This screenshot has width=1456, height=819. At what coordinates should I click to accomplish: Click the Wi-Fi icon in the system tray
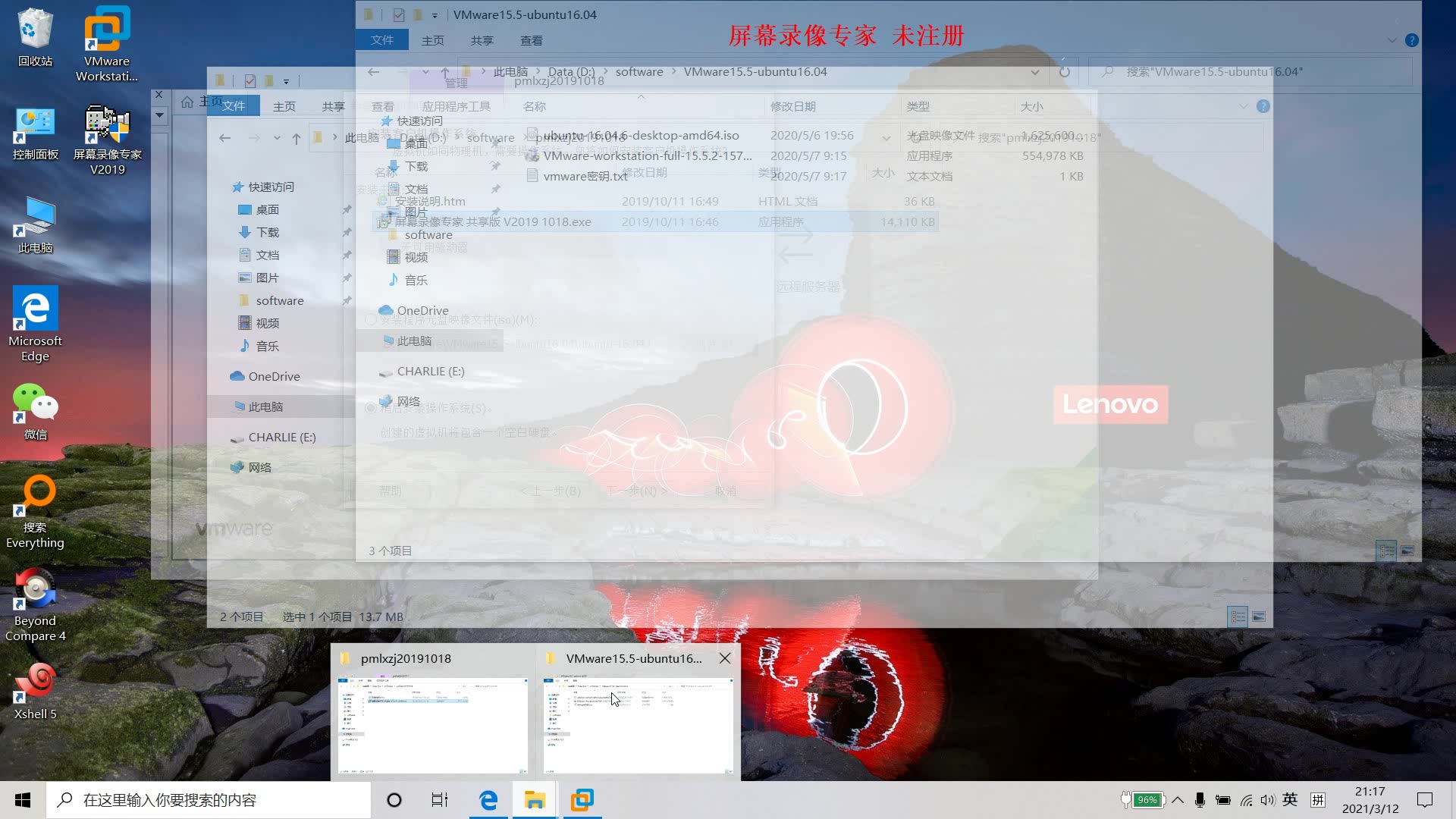click(x=1247, y=799)
